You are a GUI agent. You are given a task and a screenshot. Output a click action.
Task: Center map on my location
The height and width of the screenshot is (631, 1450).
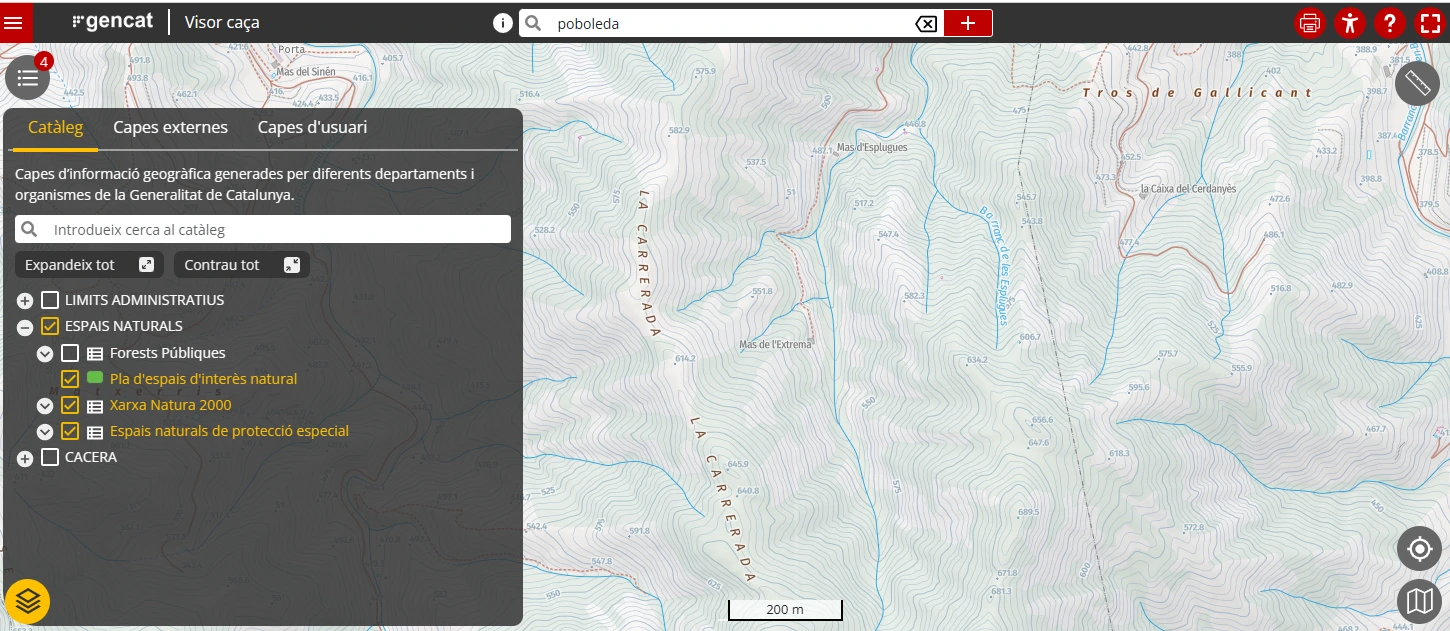coord(1419,549)
